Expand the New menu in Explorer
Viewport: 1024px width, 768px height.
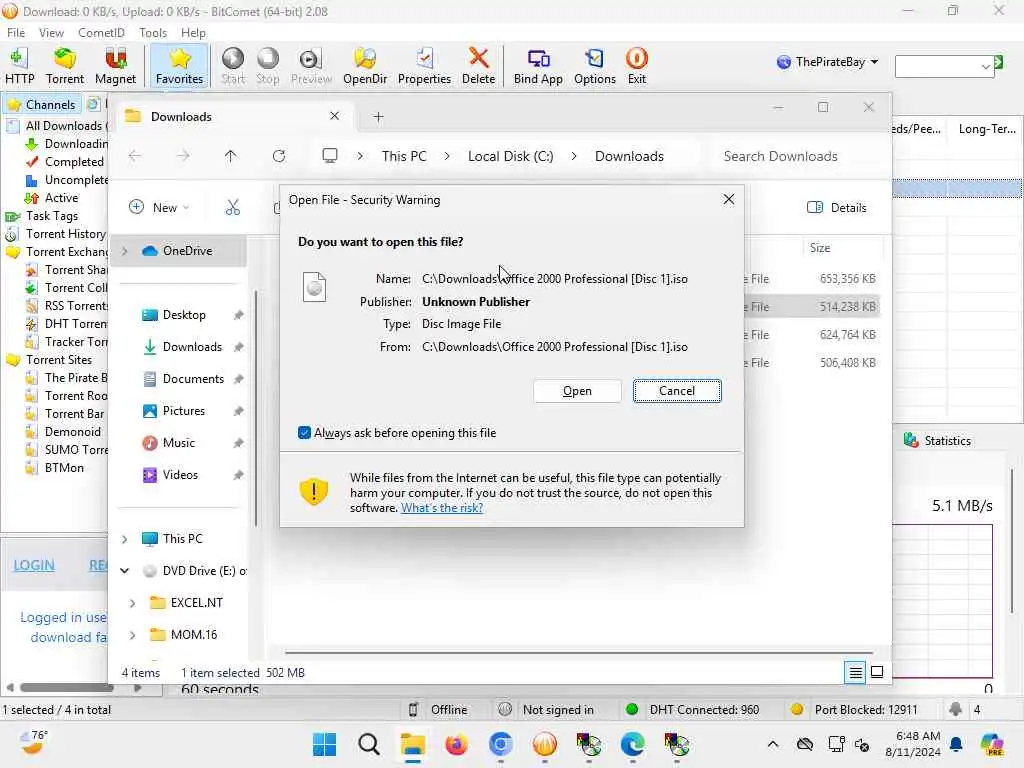(159, 208)
